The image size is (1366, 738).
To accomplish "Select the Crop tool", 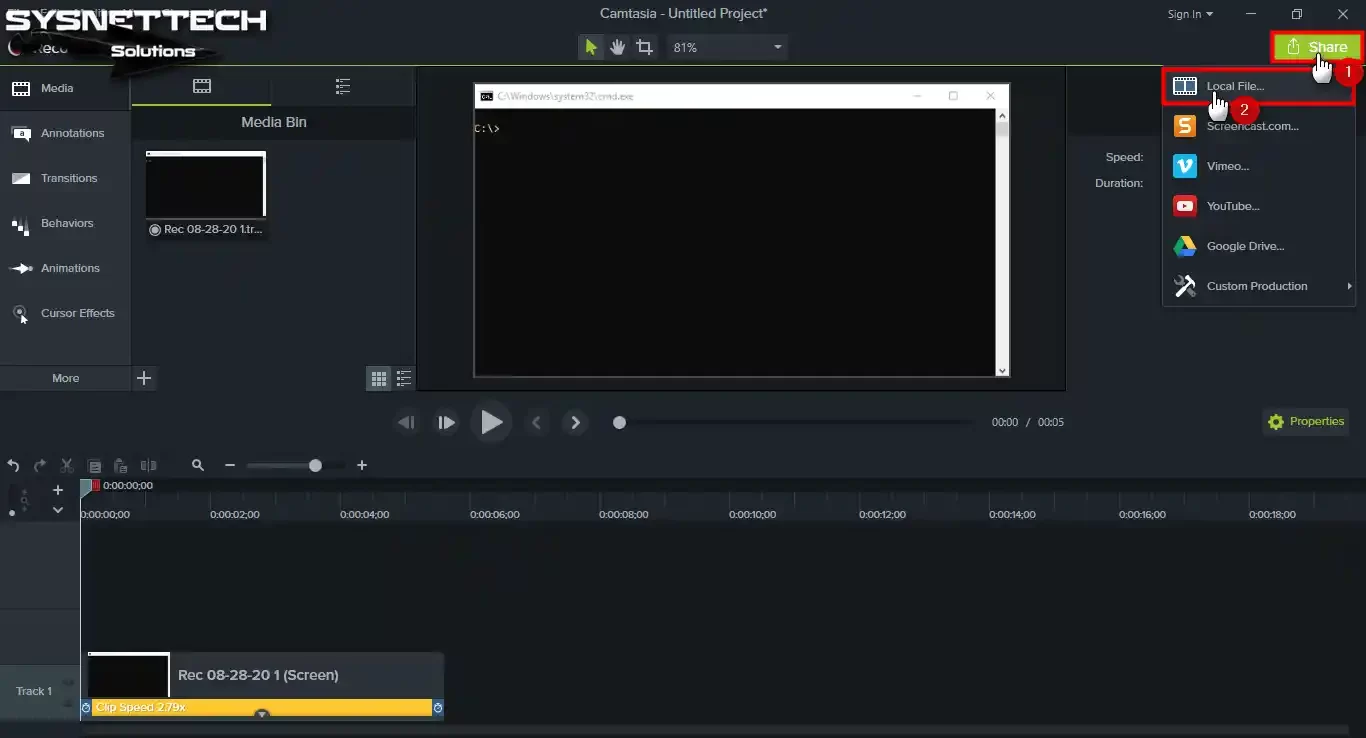I will click(x=645, y=47).
